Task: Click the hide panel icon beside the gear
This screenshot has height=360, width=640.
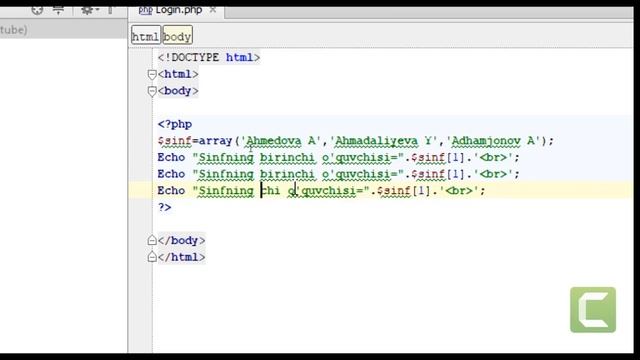Action: click(110, 10)
